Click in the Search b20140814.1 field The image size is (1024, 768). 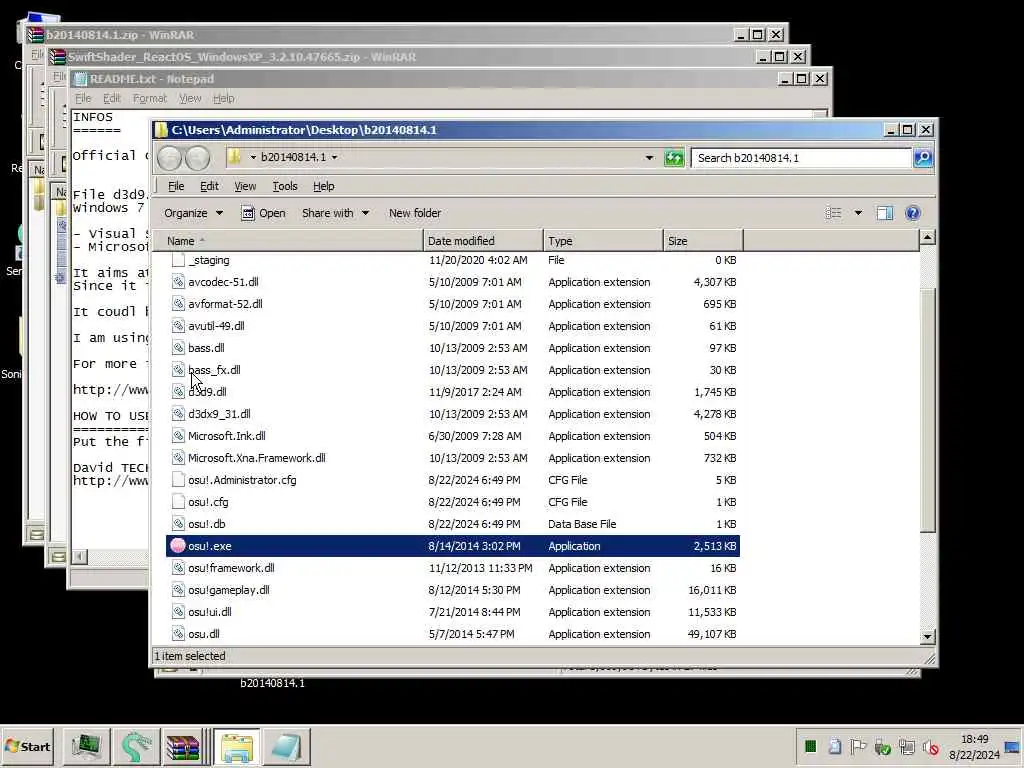pos(801,158)
